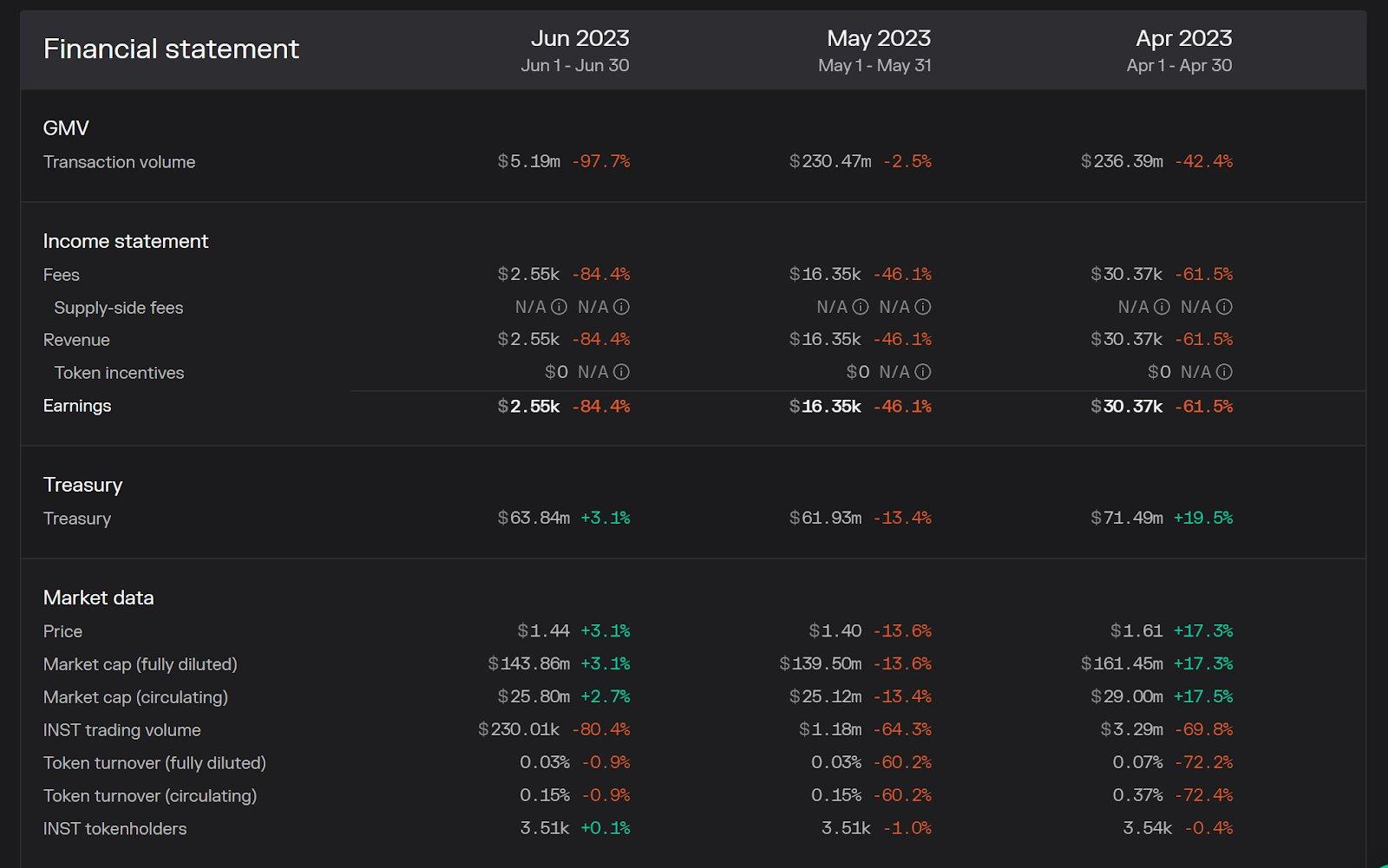
Task: Click info icon after Jun 2023 Supply-side fees value N/A
Action: pos(559,307)
